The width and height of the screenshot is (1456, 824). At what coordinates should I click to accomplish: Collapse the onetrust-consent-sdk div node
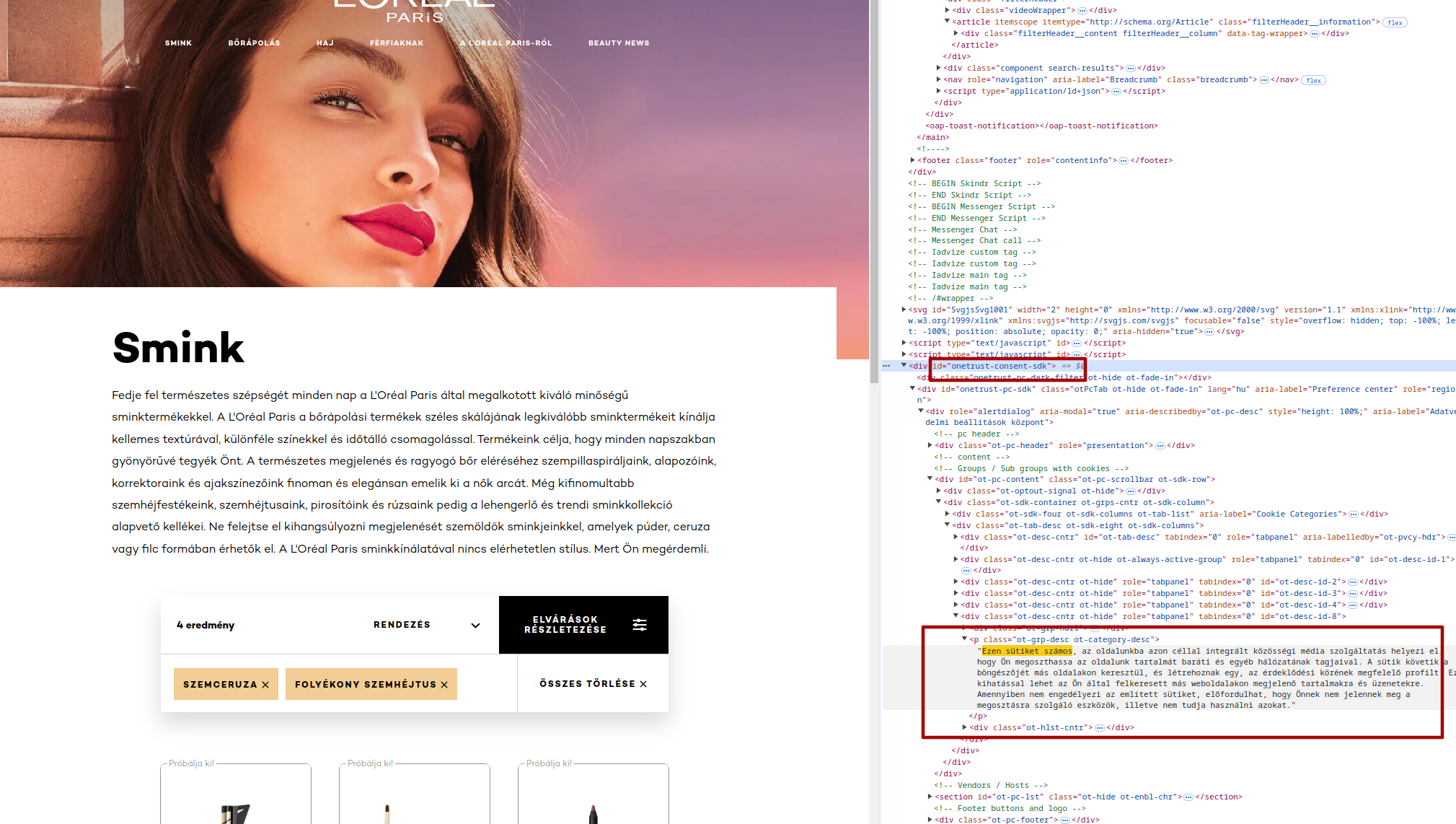(904, 366)
